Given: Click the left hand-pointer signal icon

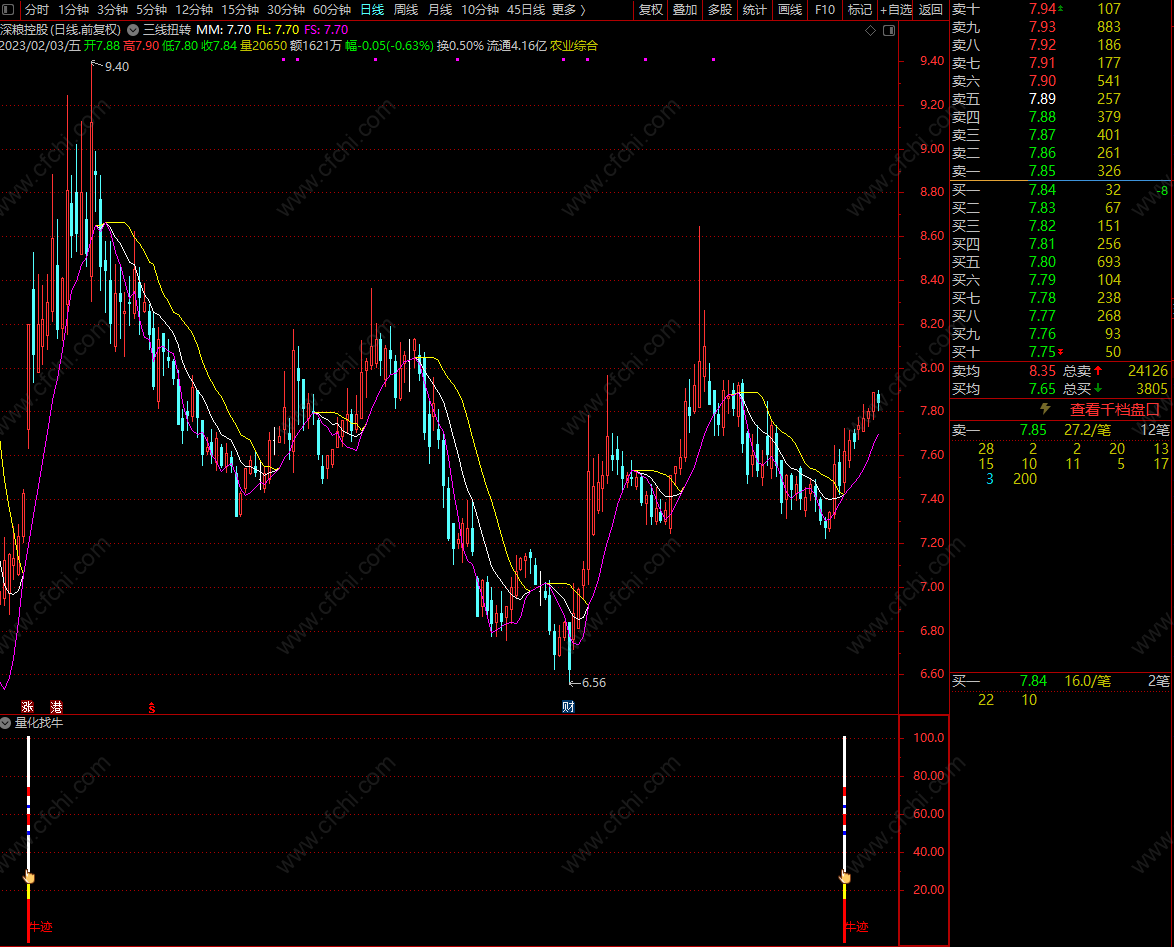Looking at the screenshot, I should point(28,877).
